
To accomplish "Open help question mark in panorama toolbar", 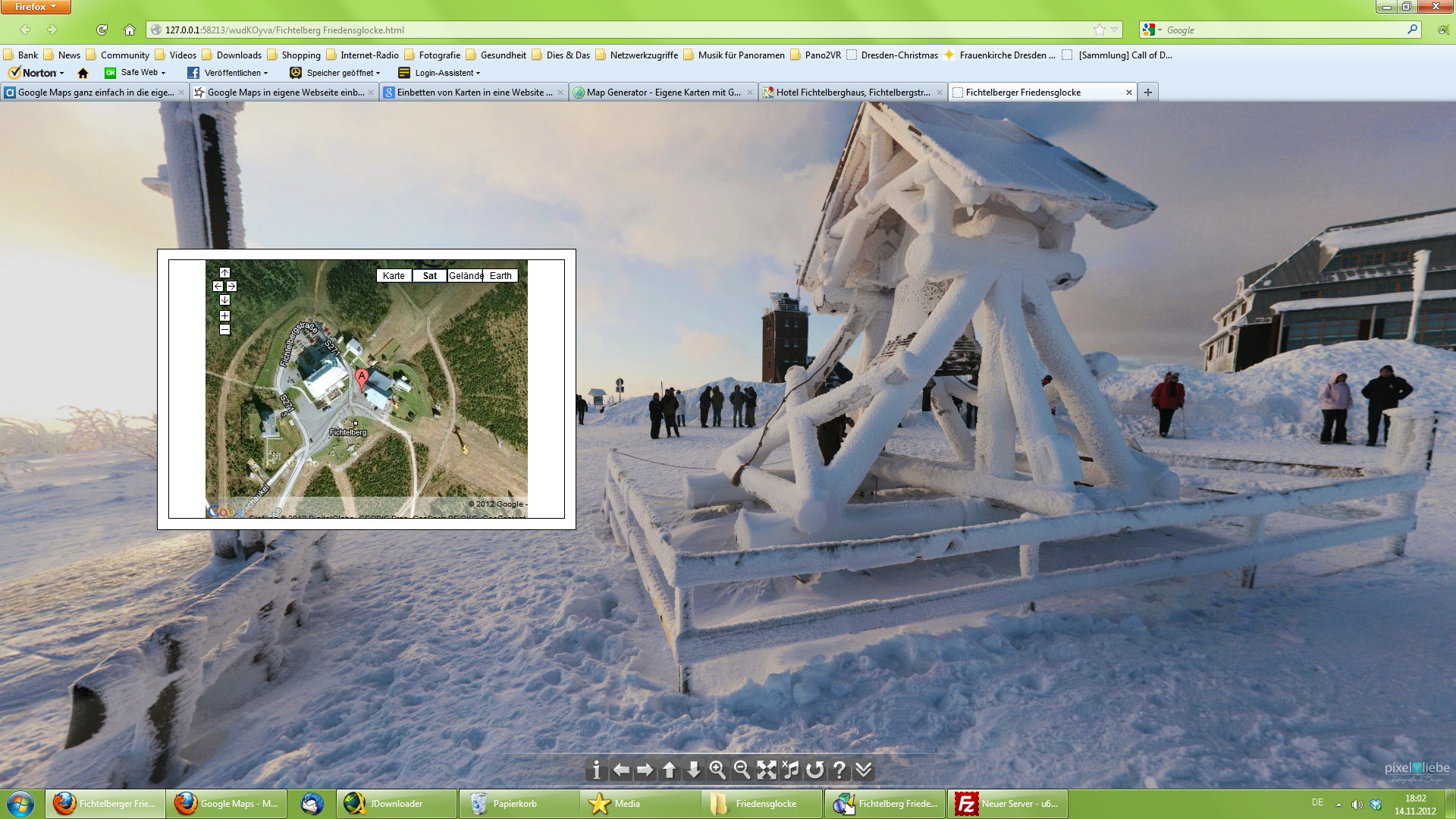I will pyautogui.click(x=839, y=770).
